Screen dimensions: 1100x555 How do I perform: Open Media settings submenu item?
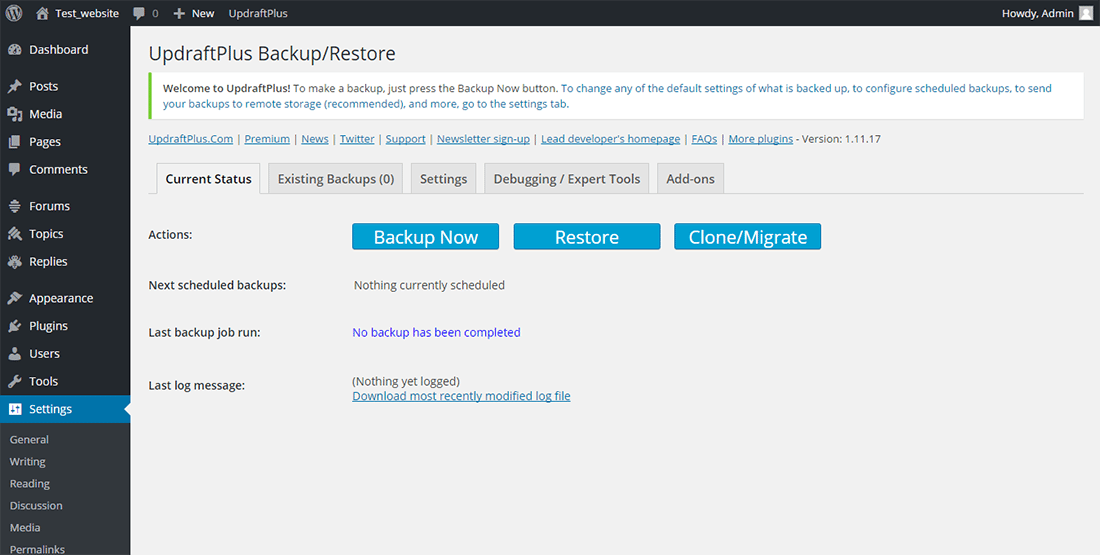(25, 528)
